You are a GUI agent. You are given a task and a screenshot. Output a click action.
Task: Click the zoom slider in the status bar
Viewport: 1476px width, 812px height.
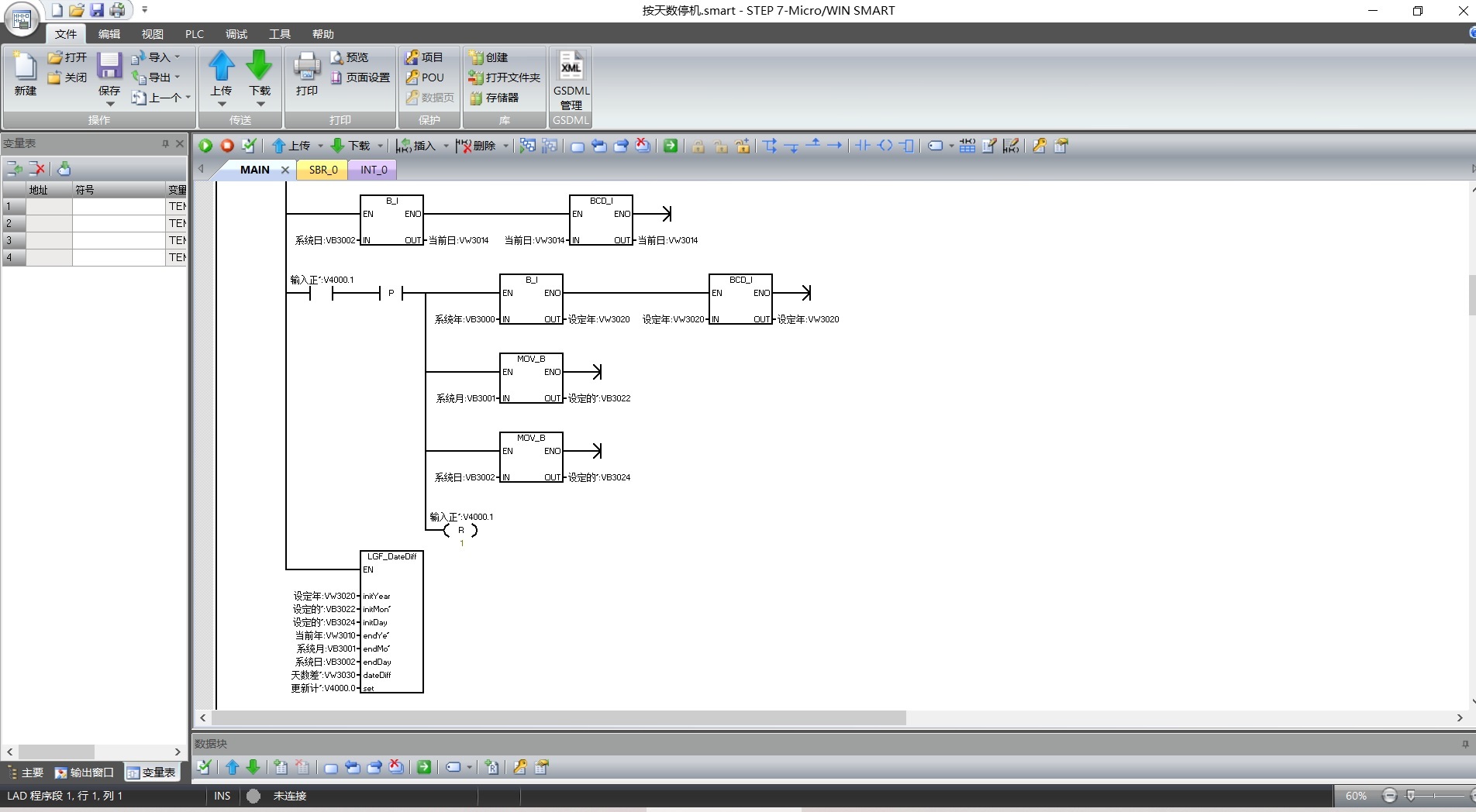pyautogui.click(x=1411, y=796)
